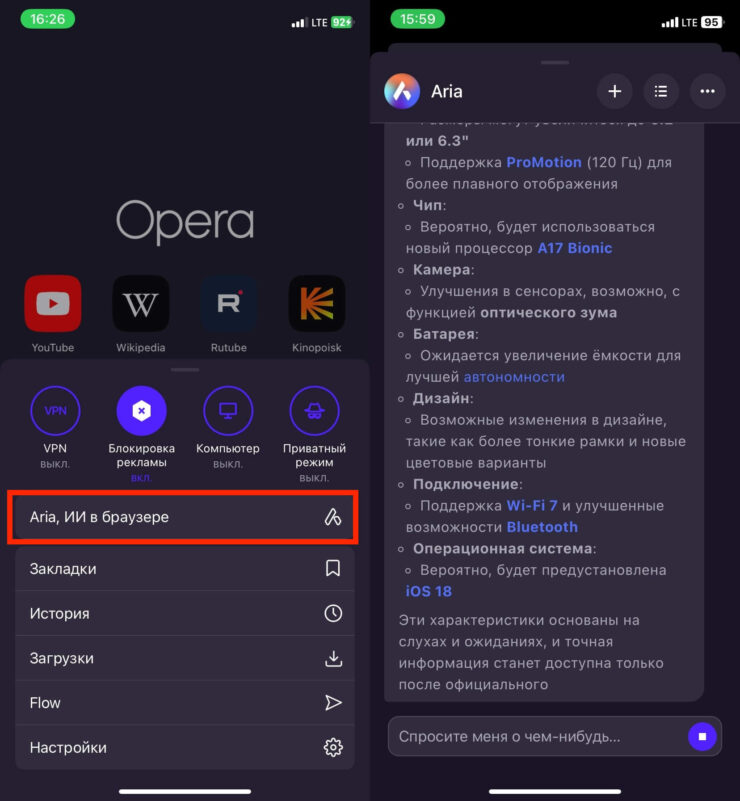The image size is (740, 801).
Task: Open Закладки bookmarks menu entry
Action: [x=184, y=568]
